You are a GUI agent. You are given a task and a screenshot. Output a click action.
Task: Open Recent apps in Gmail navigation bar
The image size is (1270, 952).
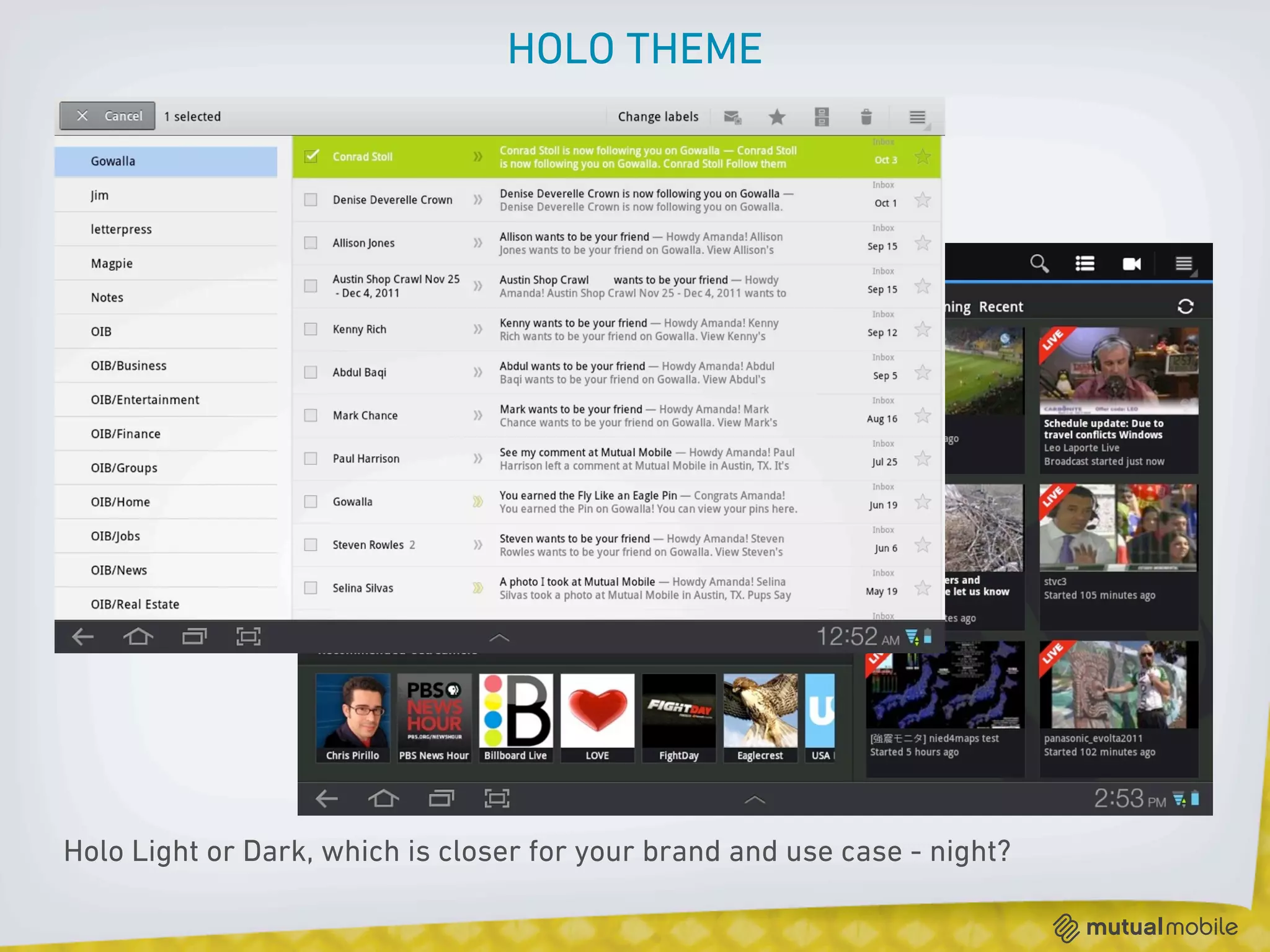[194, 637]
